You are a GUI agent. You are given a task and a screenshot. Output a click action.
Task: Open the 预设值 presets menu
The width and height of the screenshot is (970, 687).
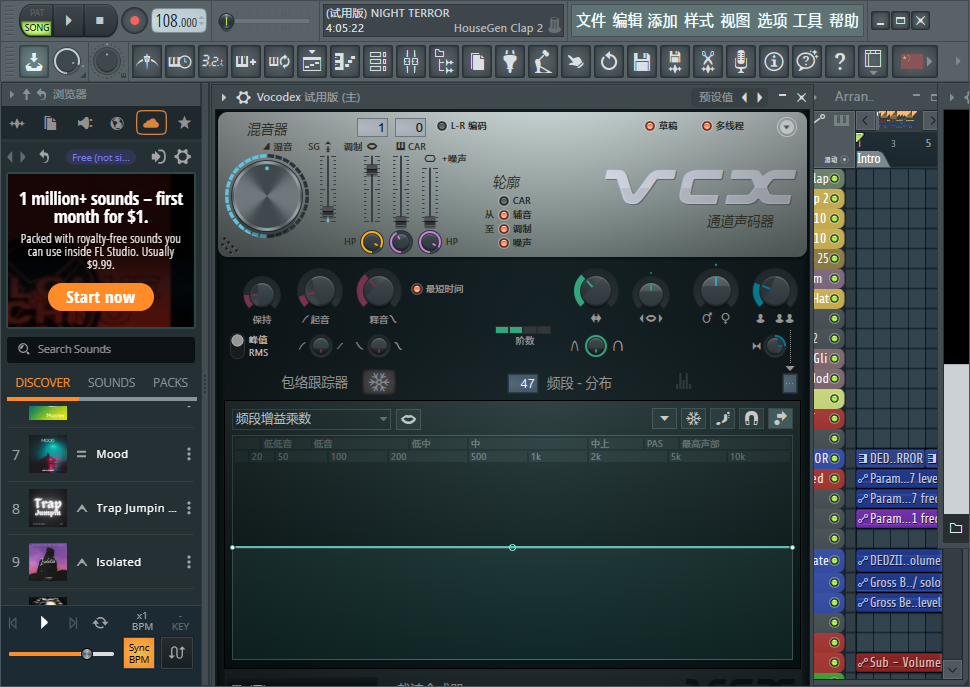716,97
